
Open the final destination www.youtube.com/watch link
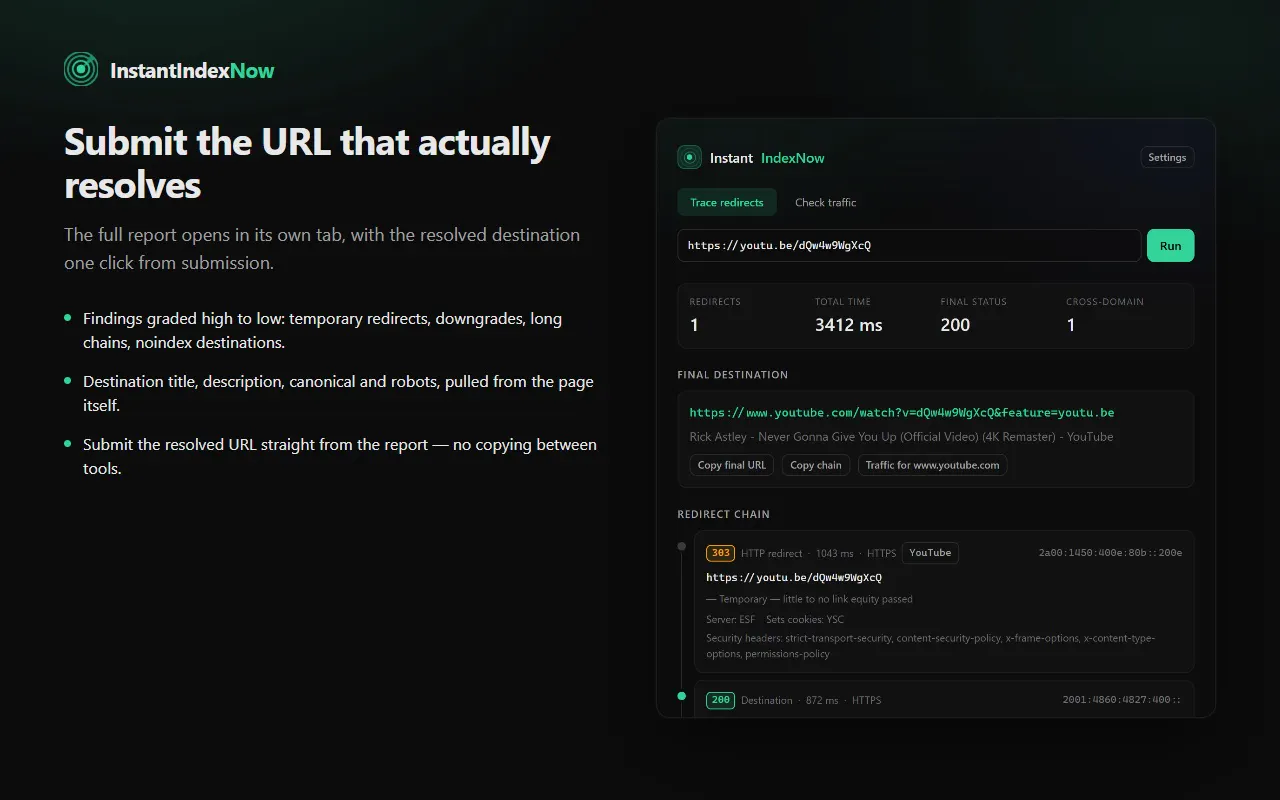(902, 412)
